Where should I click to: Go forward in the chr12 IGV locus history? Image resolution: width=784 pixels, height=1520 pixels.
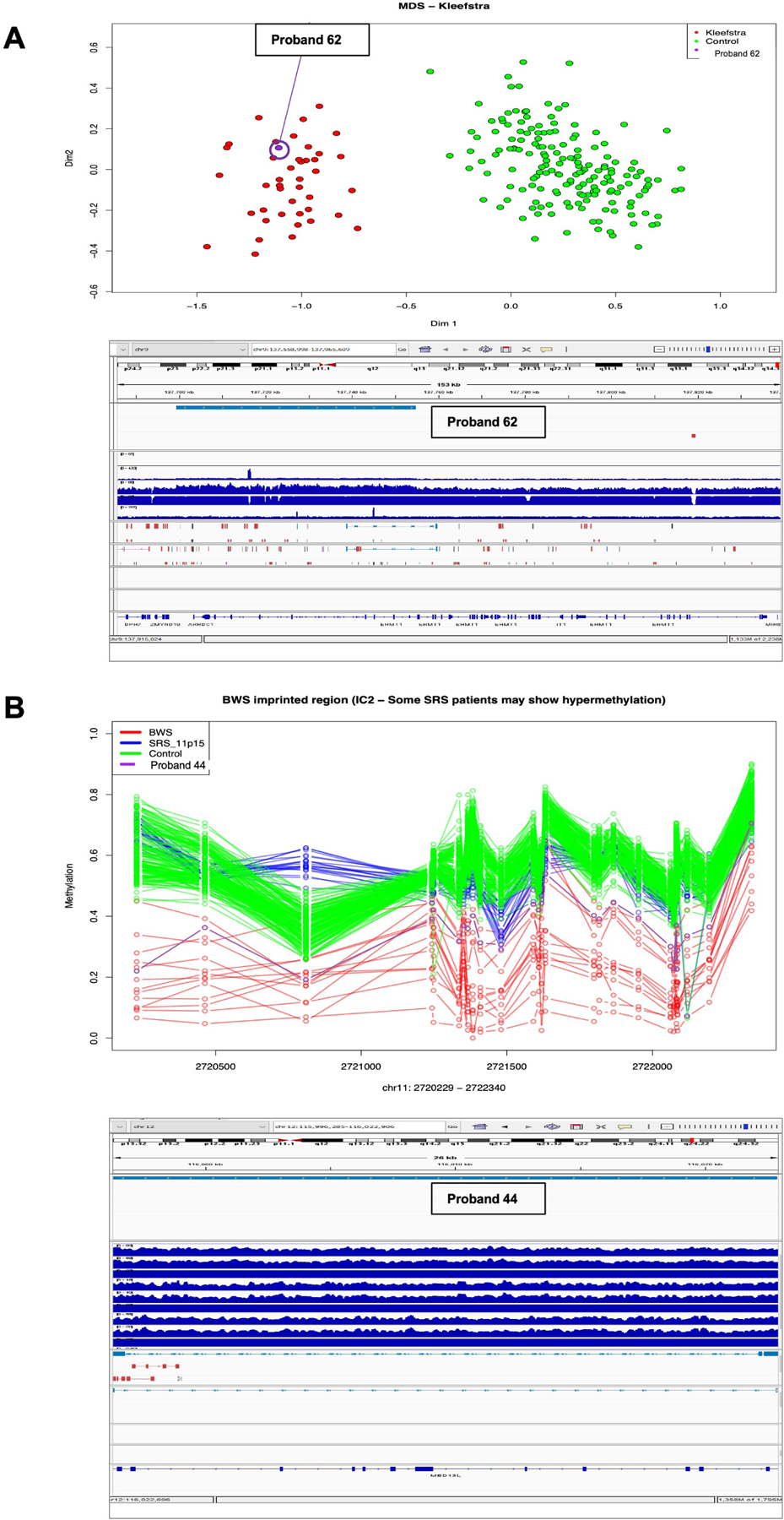tap(528, 1126)
